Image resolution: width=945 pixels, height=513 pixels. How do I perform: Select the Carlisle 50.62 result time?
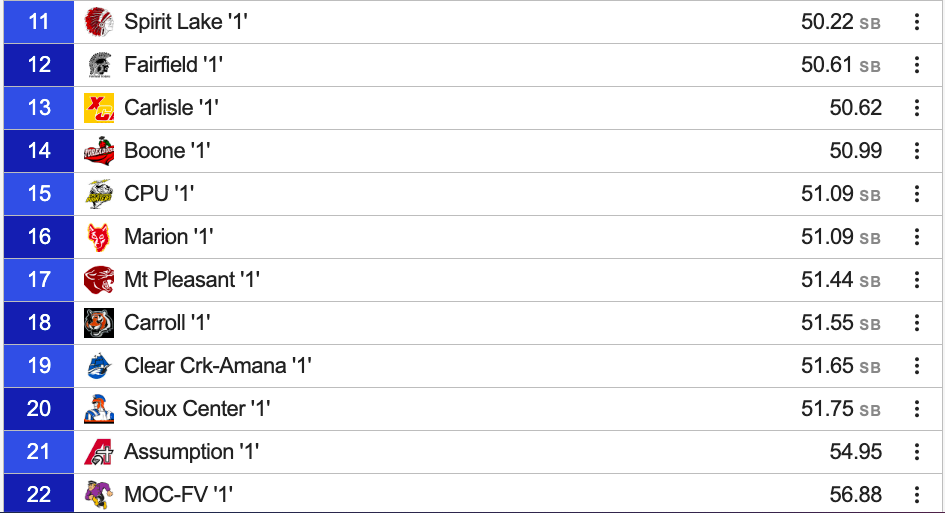[856, 108]
